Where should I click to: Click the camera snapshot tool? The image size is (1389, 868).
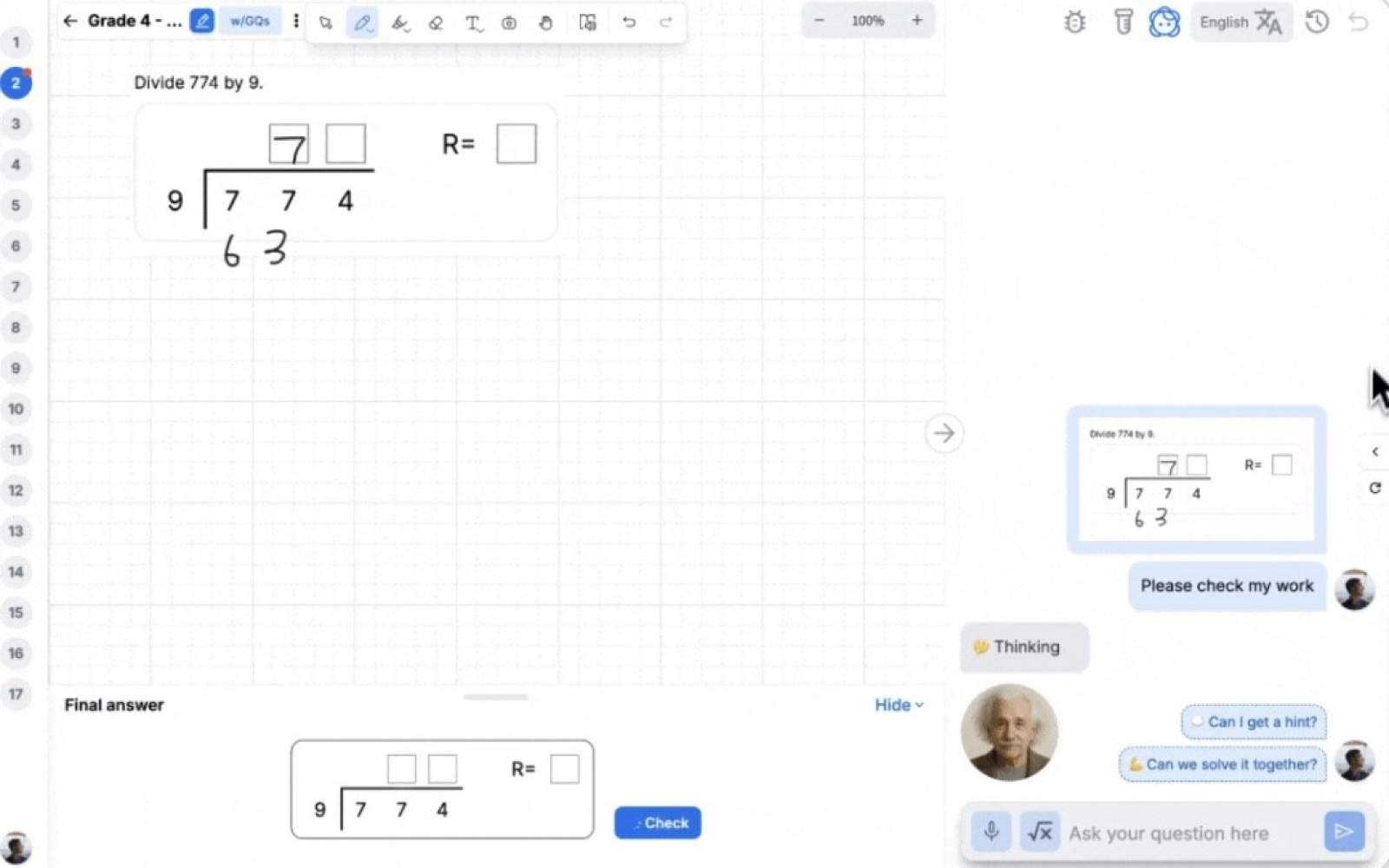coord(509,23)
